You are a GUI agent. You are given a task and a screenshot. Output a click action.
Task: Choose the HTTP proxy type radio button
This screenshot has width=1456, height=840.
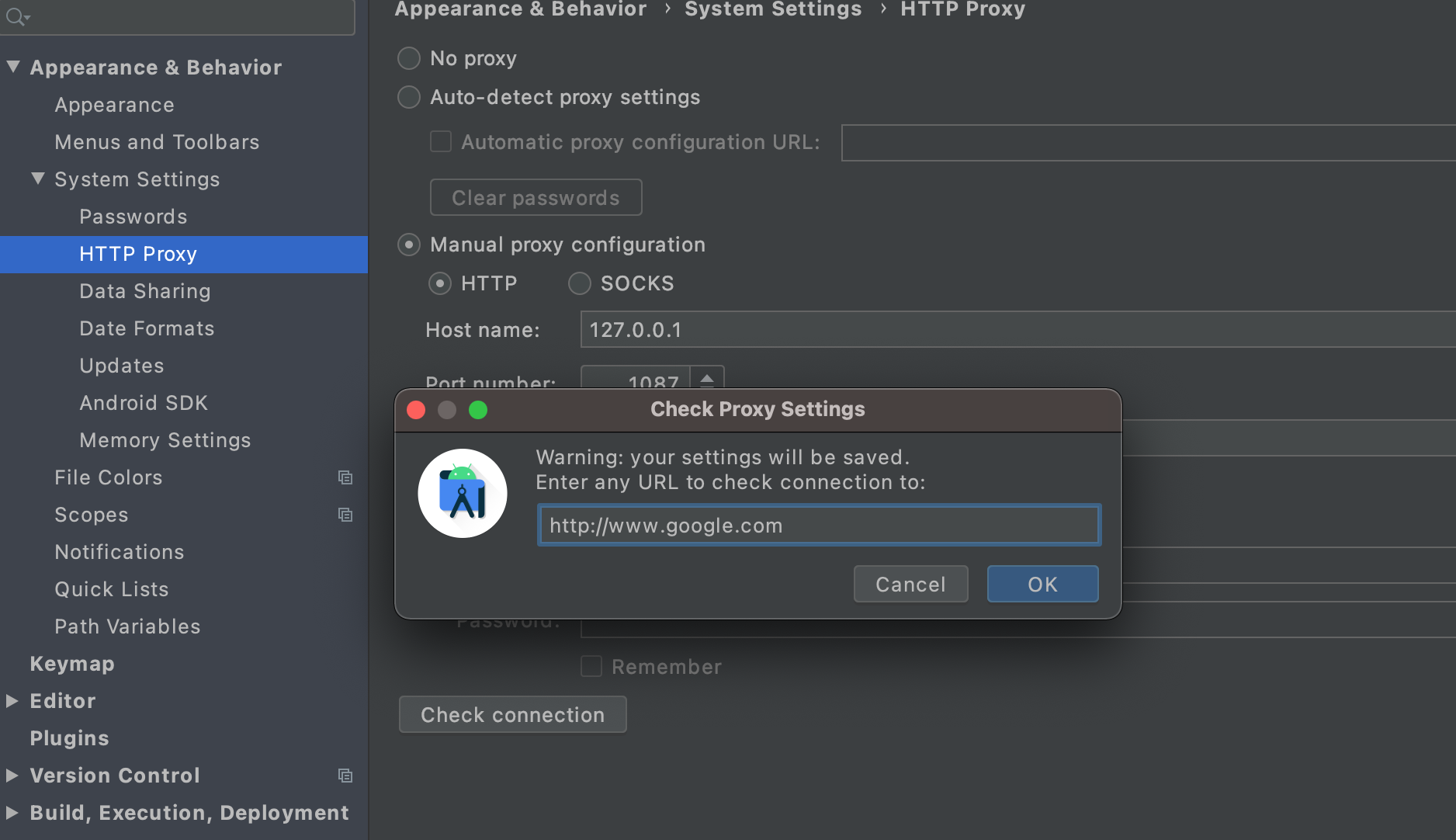440,283
